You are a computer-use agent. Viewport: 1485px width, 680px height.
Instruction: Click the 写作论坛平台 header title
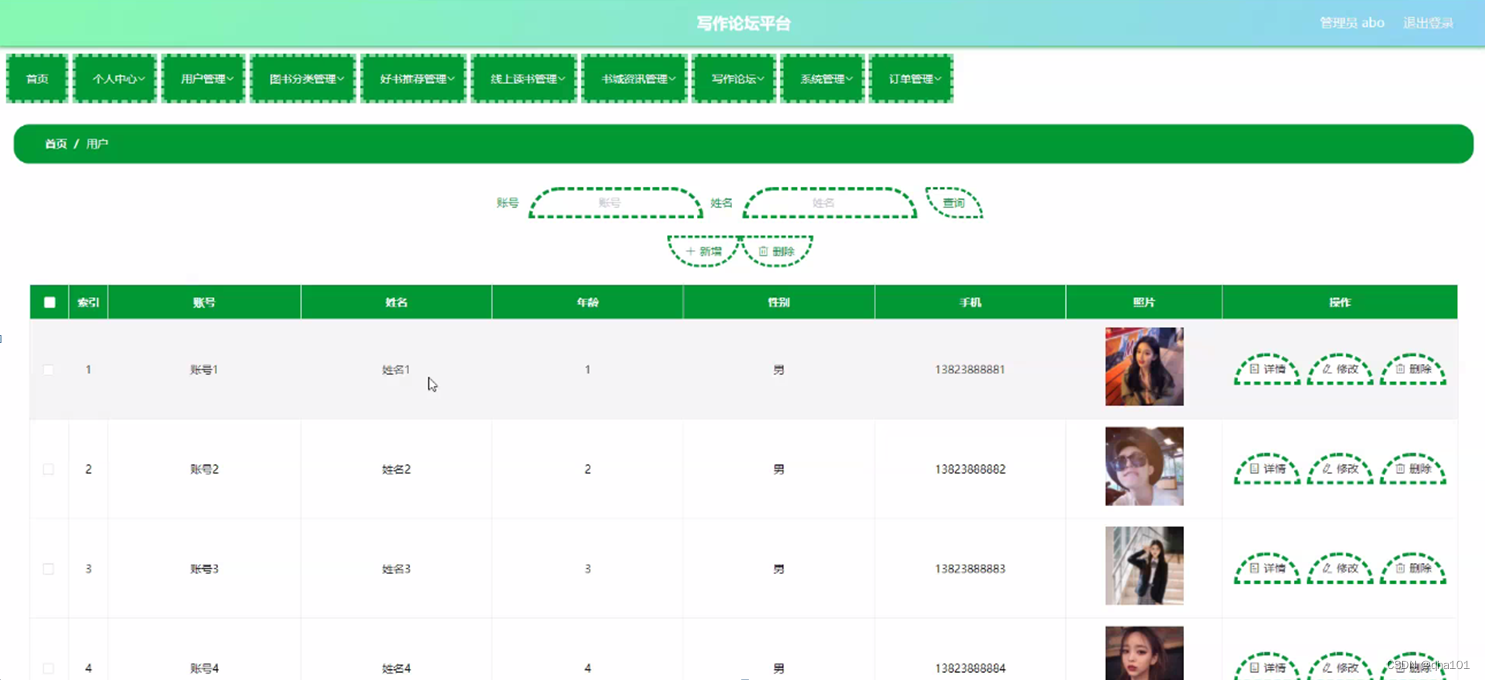(x=743, y=23)
